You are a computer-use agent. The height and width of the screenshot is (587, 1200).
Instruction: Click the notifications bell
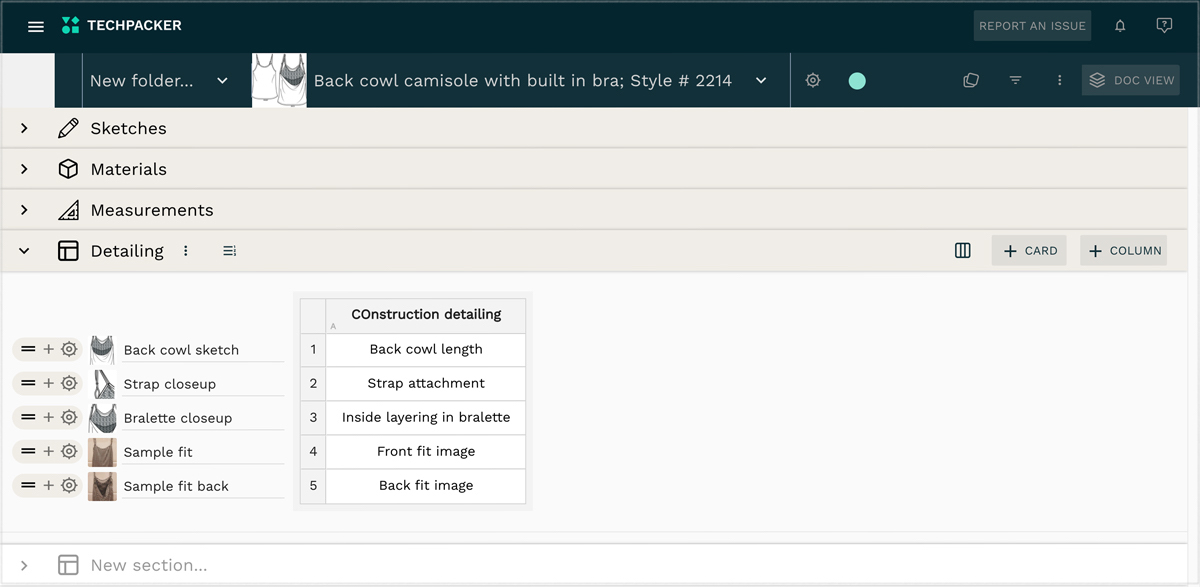coord(1120,26)
